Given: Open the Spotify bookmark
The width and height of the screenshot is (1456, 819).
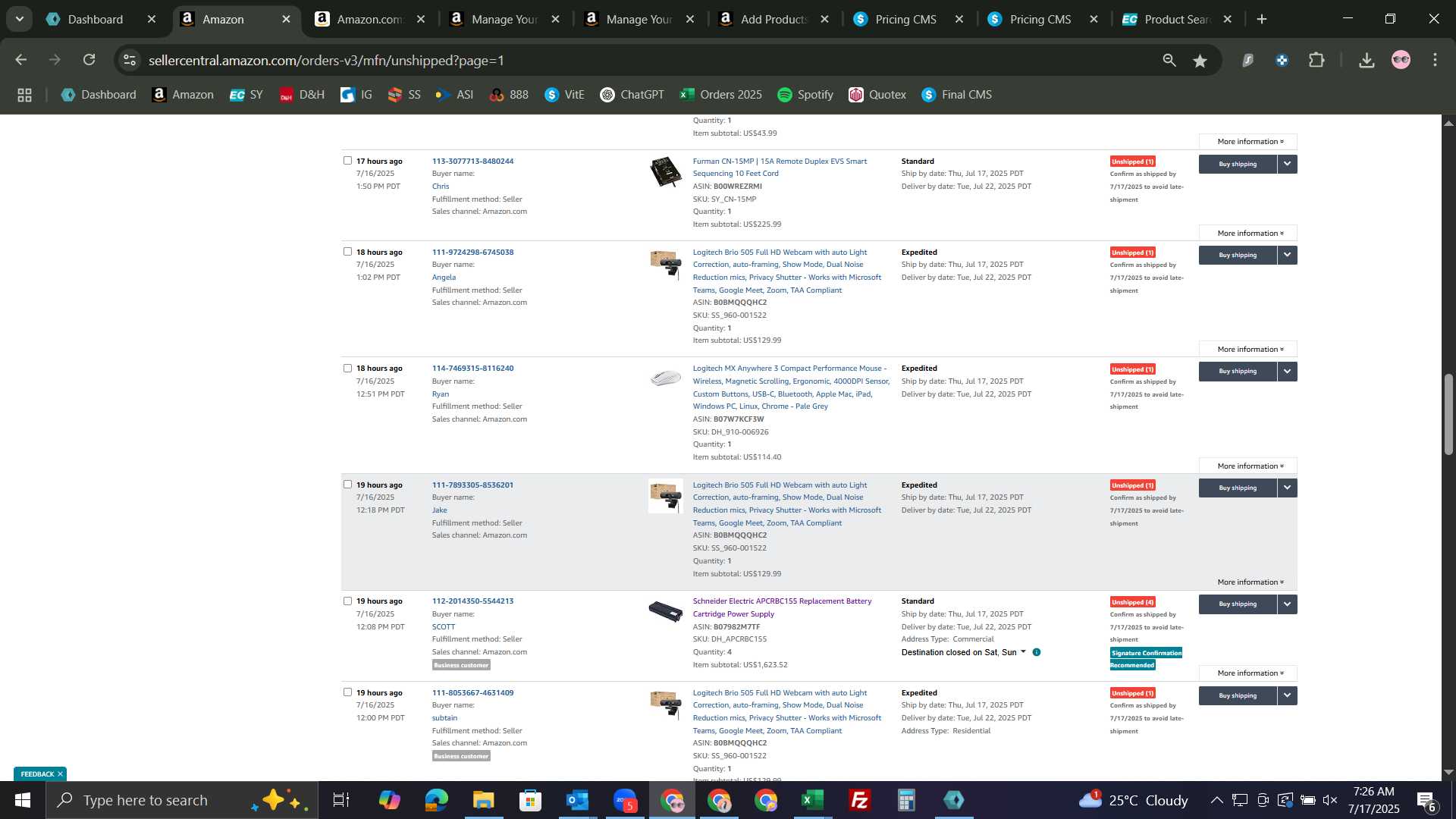Looking at the screenshot, I should (x=805, y=95).
